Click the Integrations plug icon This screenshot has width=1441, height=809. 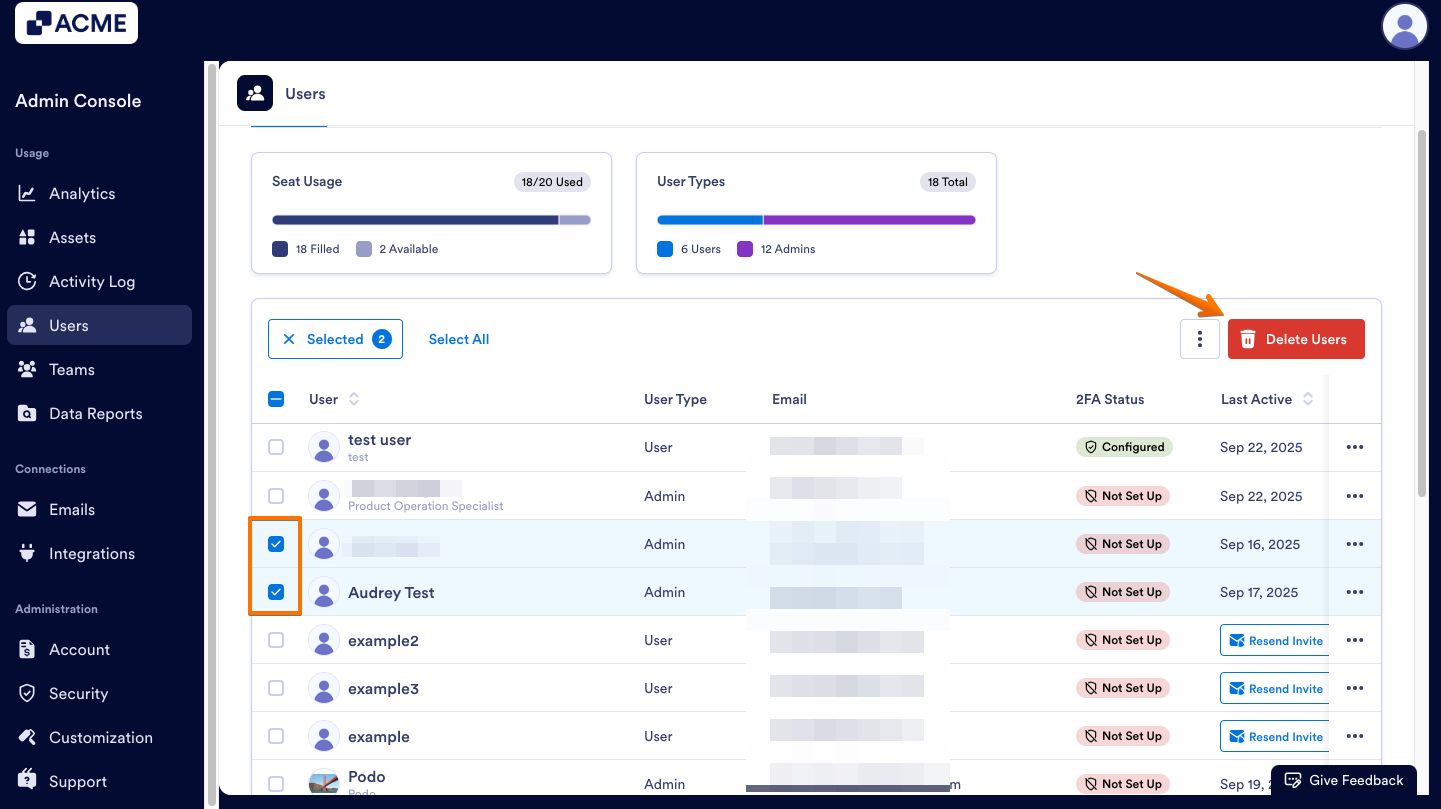28,554
